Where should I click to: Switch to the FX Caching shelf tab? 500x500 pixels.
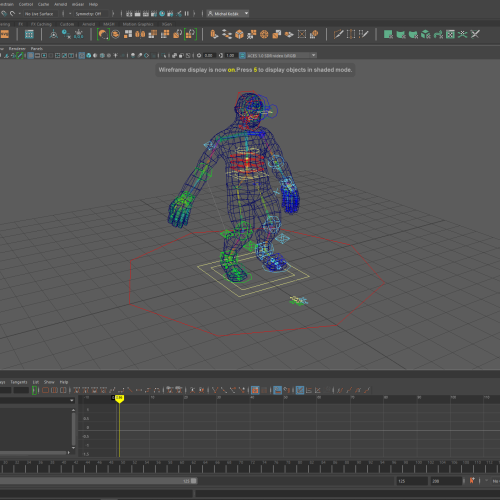point(41,24)
